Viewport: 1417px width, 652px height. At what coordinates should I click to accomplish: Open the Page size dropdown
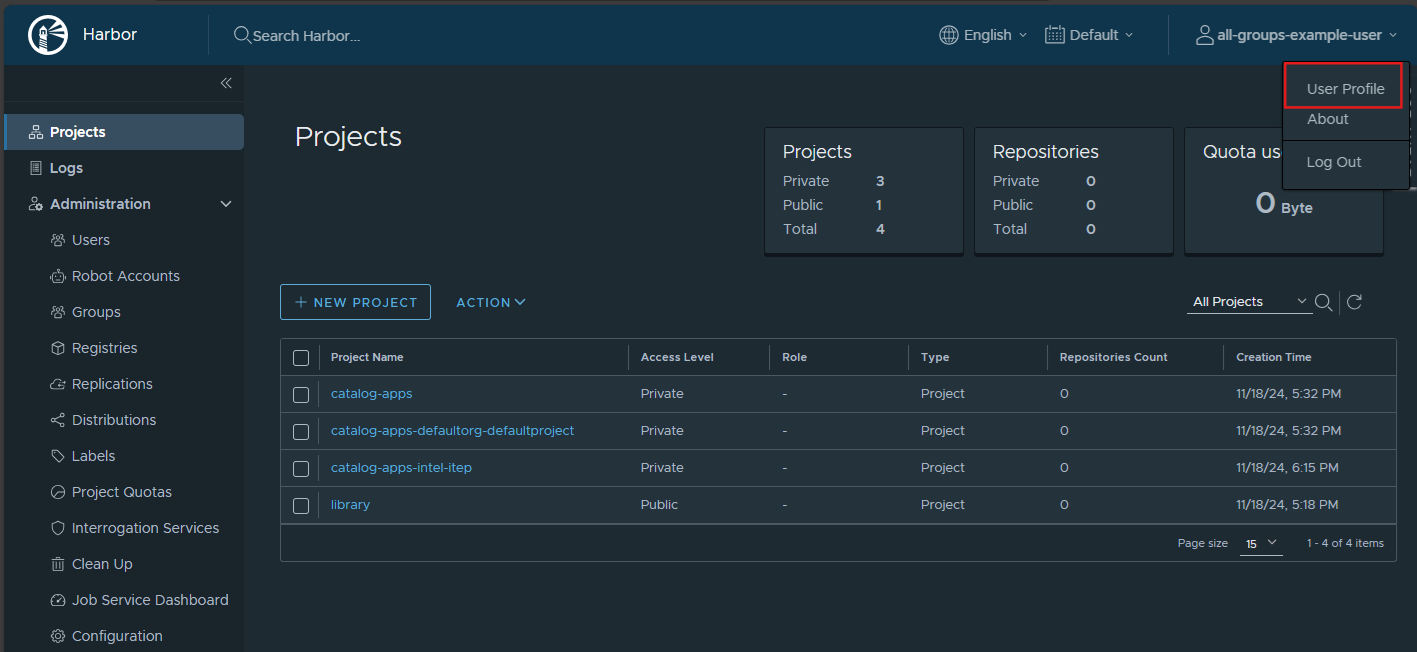pyautogui.click(x=1261, y=543)
